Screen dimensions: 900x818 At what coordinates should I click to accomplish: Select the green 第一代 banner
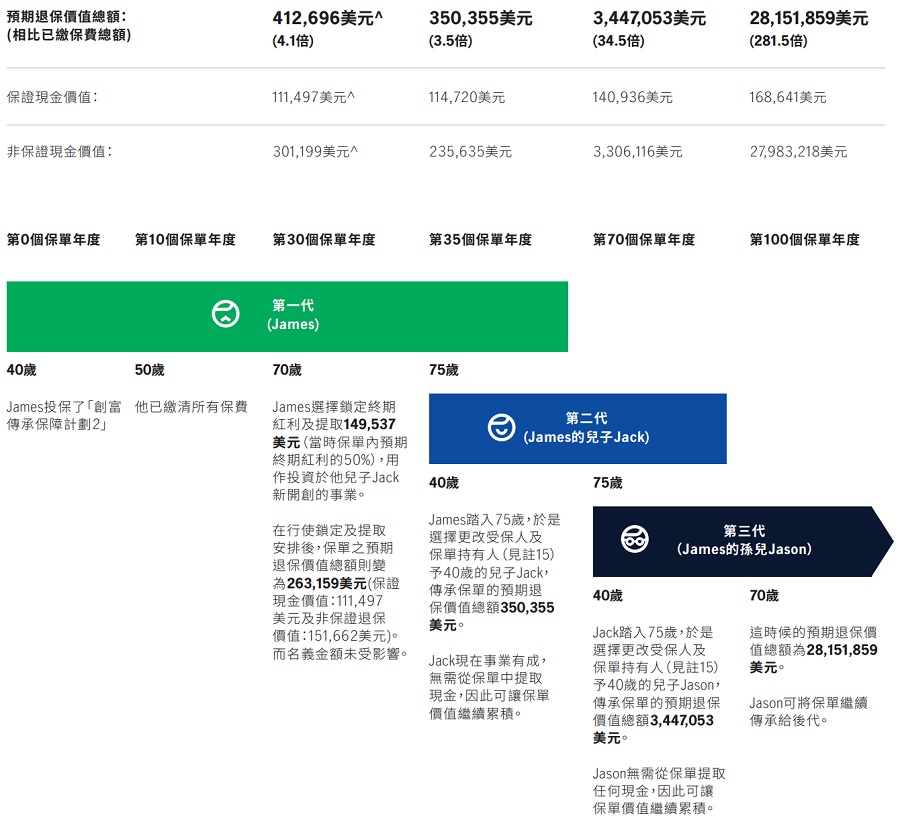(288, 316)
